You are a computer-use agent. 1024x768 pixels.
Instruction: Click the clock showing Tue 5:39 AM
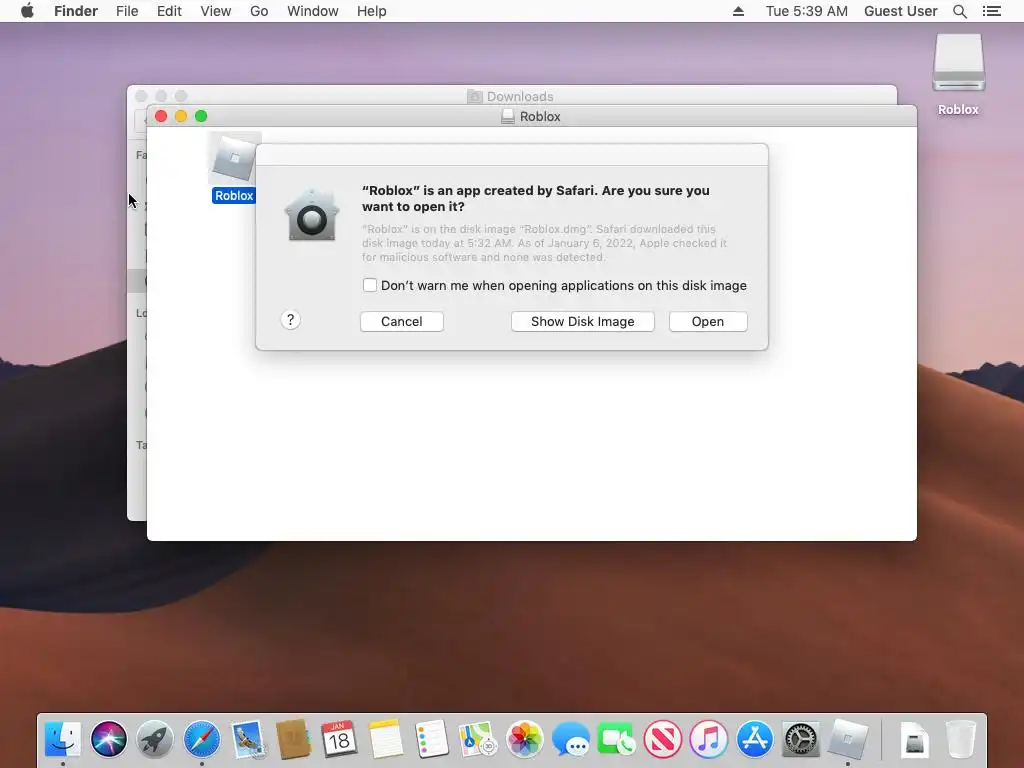(x=807, y=11)
